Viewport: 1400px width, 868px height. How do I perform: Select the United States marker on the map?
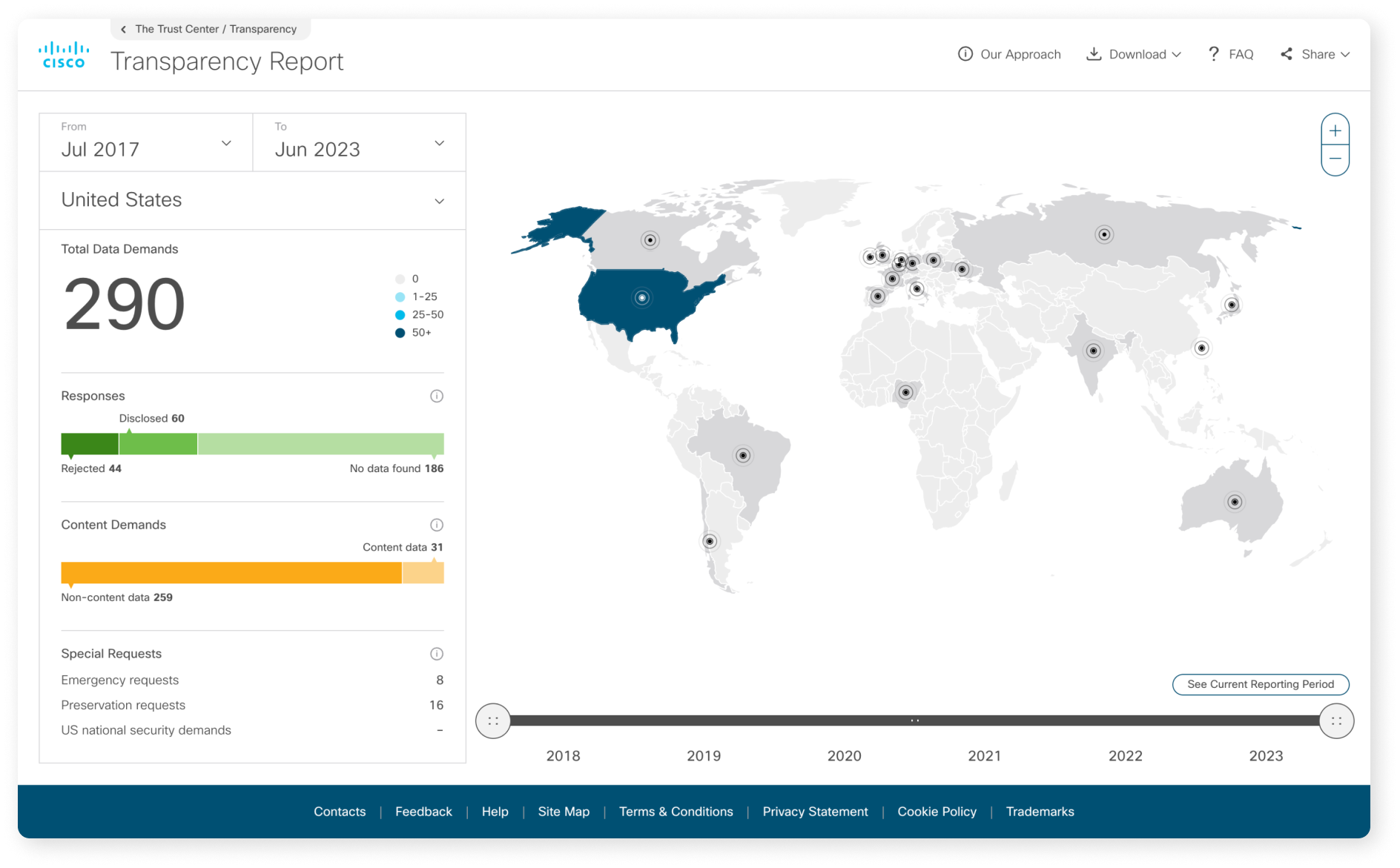[641, 297]
